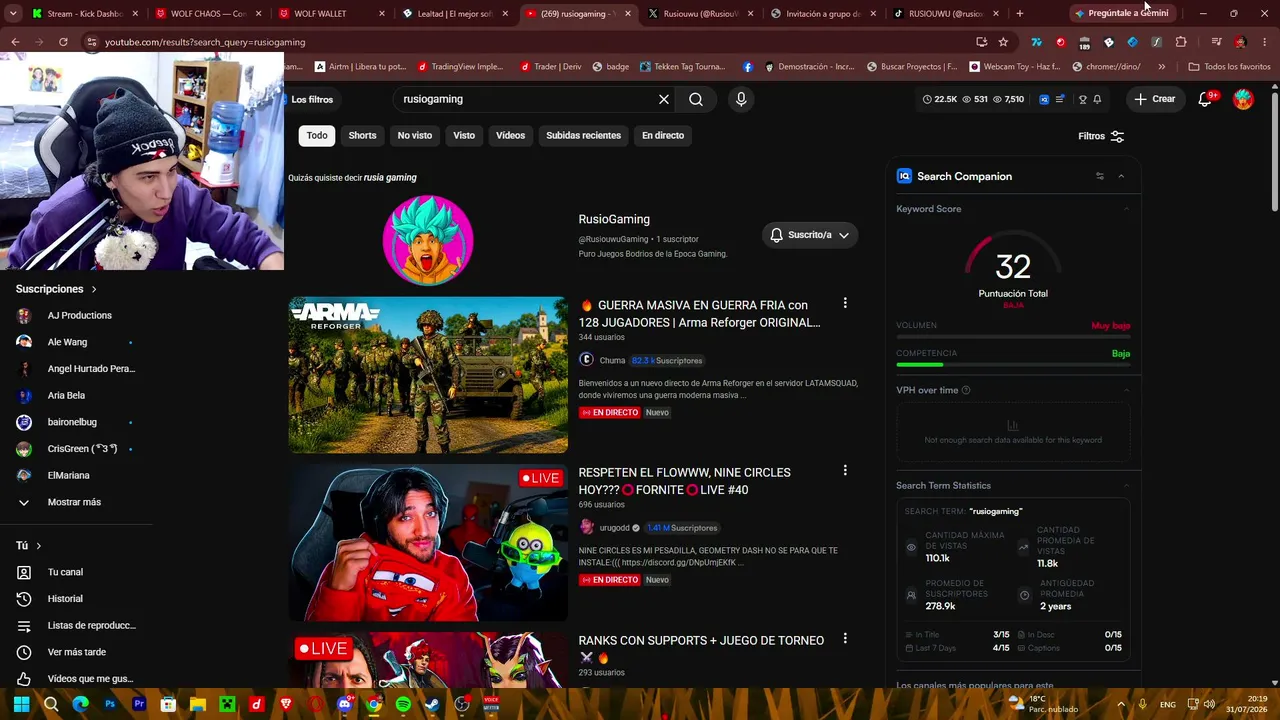Open the RusioGaming channel name
Screen dimensions: 1280x720
coord(614,219)
